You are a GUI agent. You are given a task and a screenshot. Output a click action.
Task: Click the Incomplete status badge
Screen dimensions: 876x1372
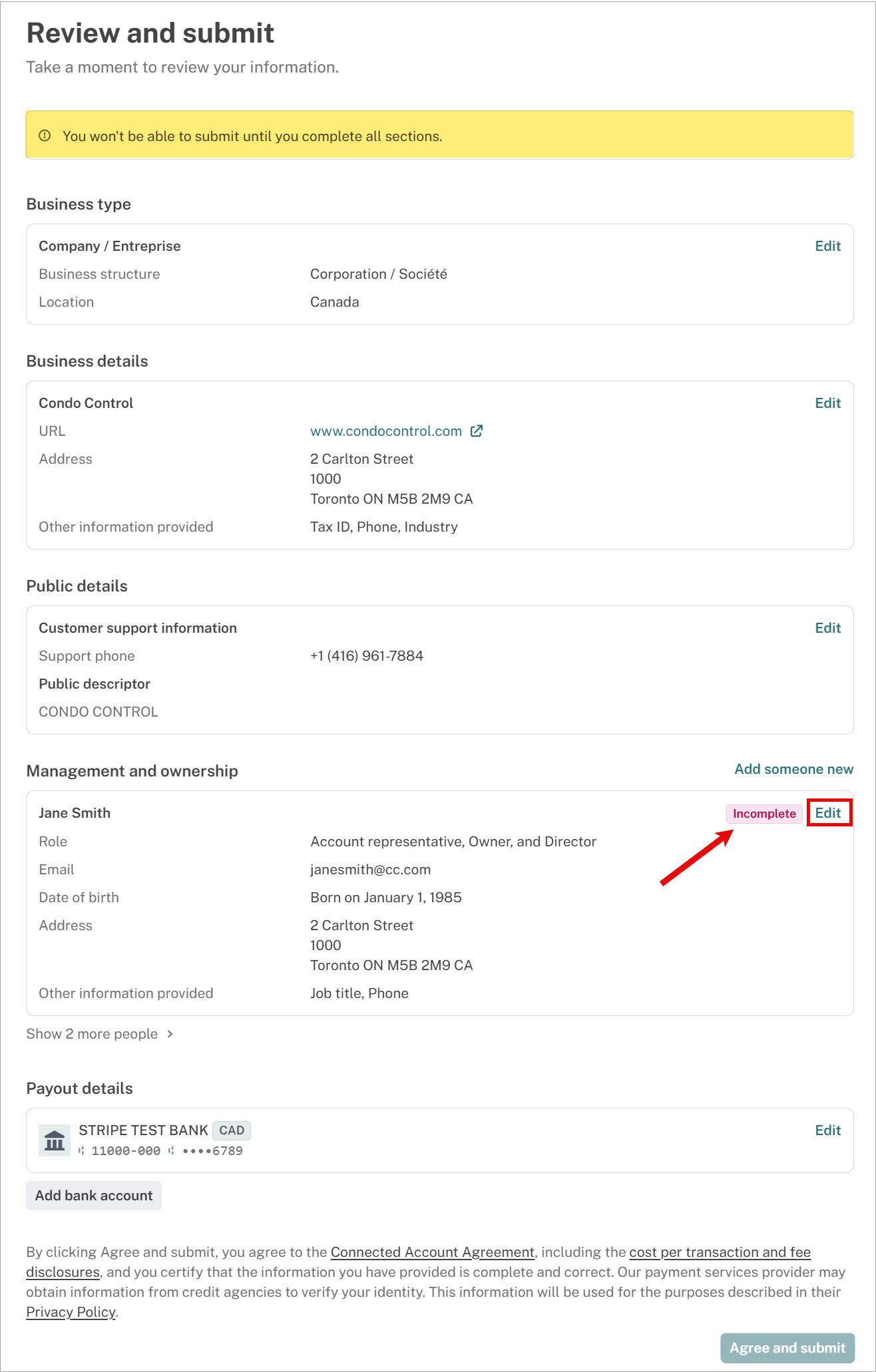click(x=764, y=814)
